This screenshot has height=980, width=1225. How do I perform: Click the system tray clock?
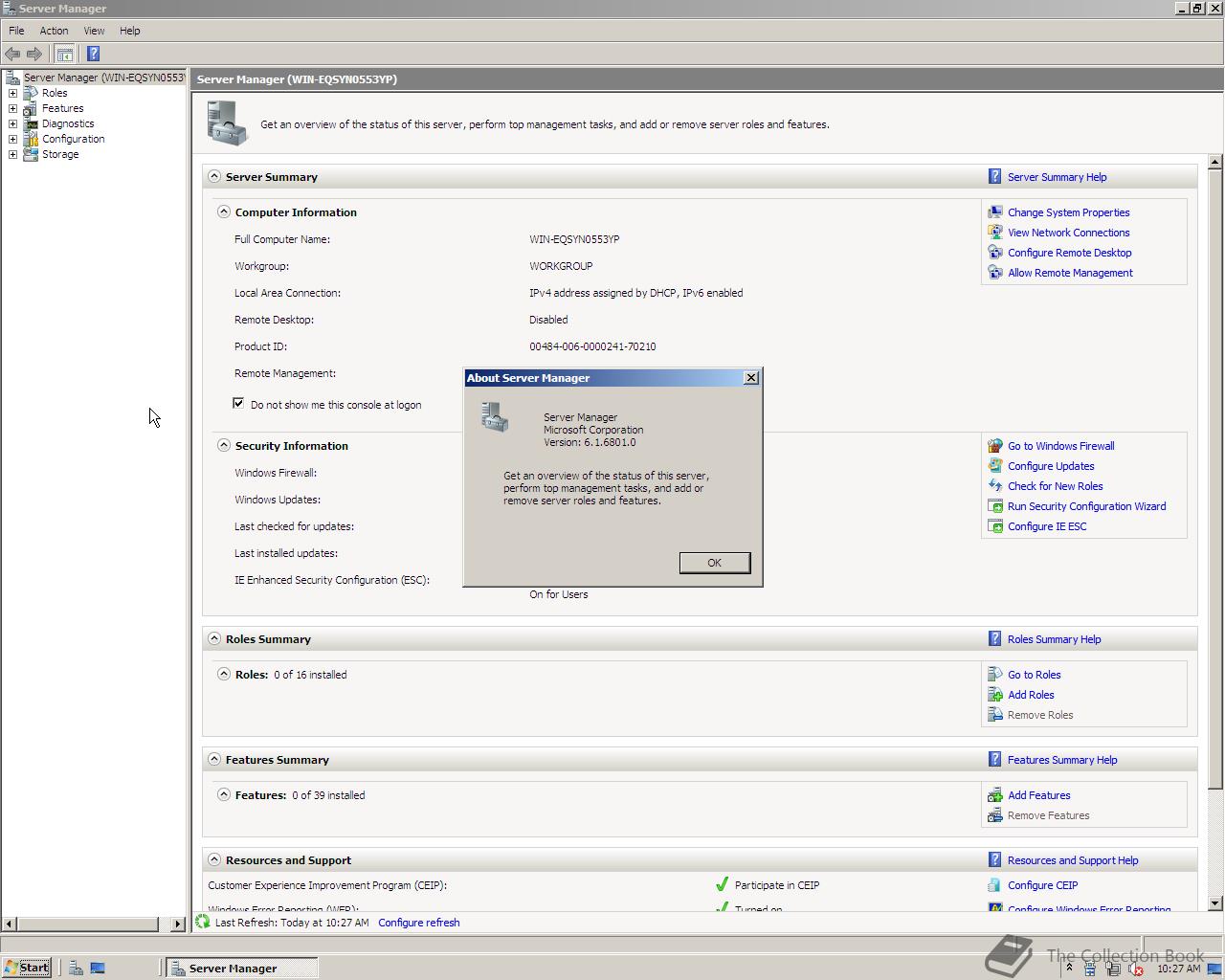click(1178, 969)
